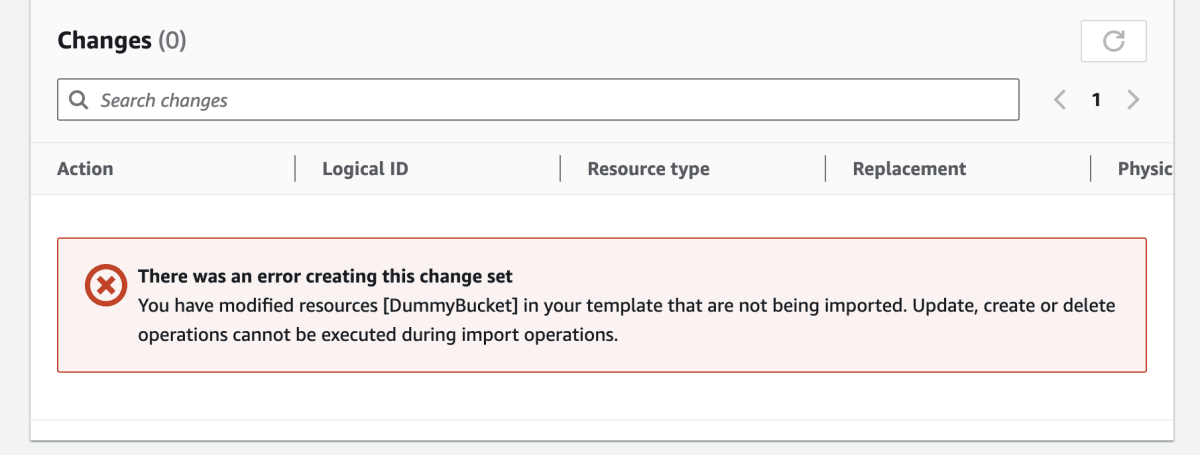Click the Replacement column header
This screenshot has width=1200, height=455.
point(909,169)
